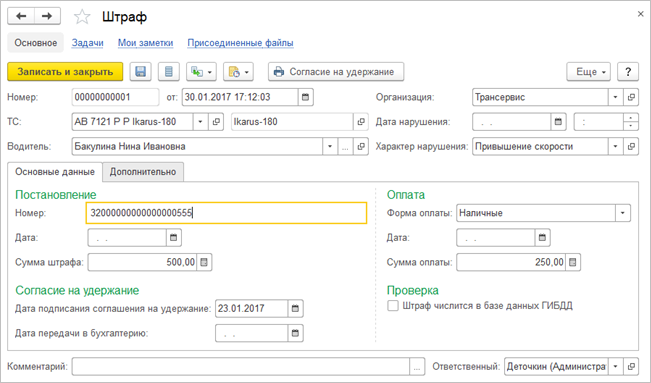Expand the Организация dropdown list
Image resolution: width=651 pixels, height=383 pixels.
[615, 97]
